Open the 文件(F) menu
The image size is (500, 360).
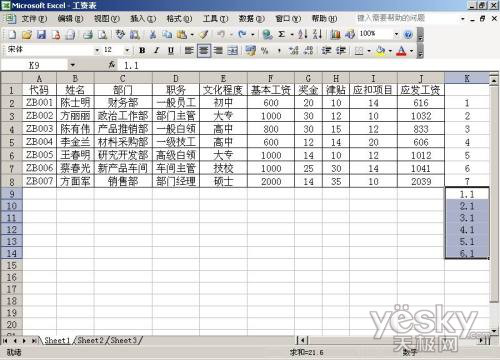point(35,19)
